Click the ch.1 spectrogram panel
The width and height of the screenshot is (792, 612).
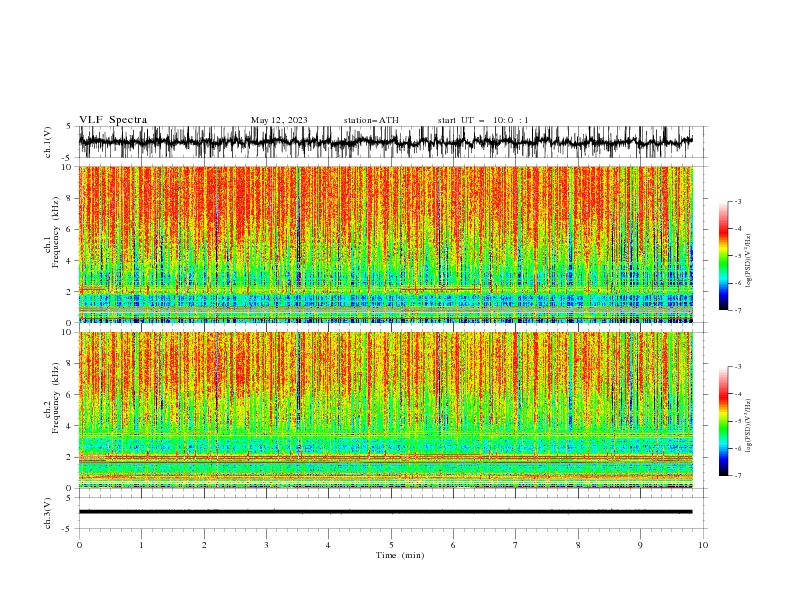[385, 244]
